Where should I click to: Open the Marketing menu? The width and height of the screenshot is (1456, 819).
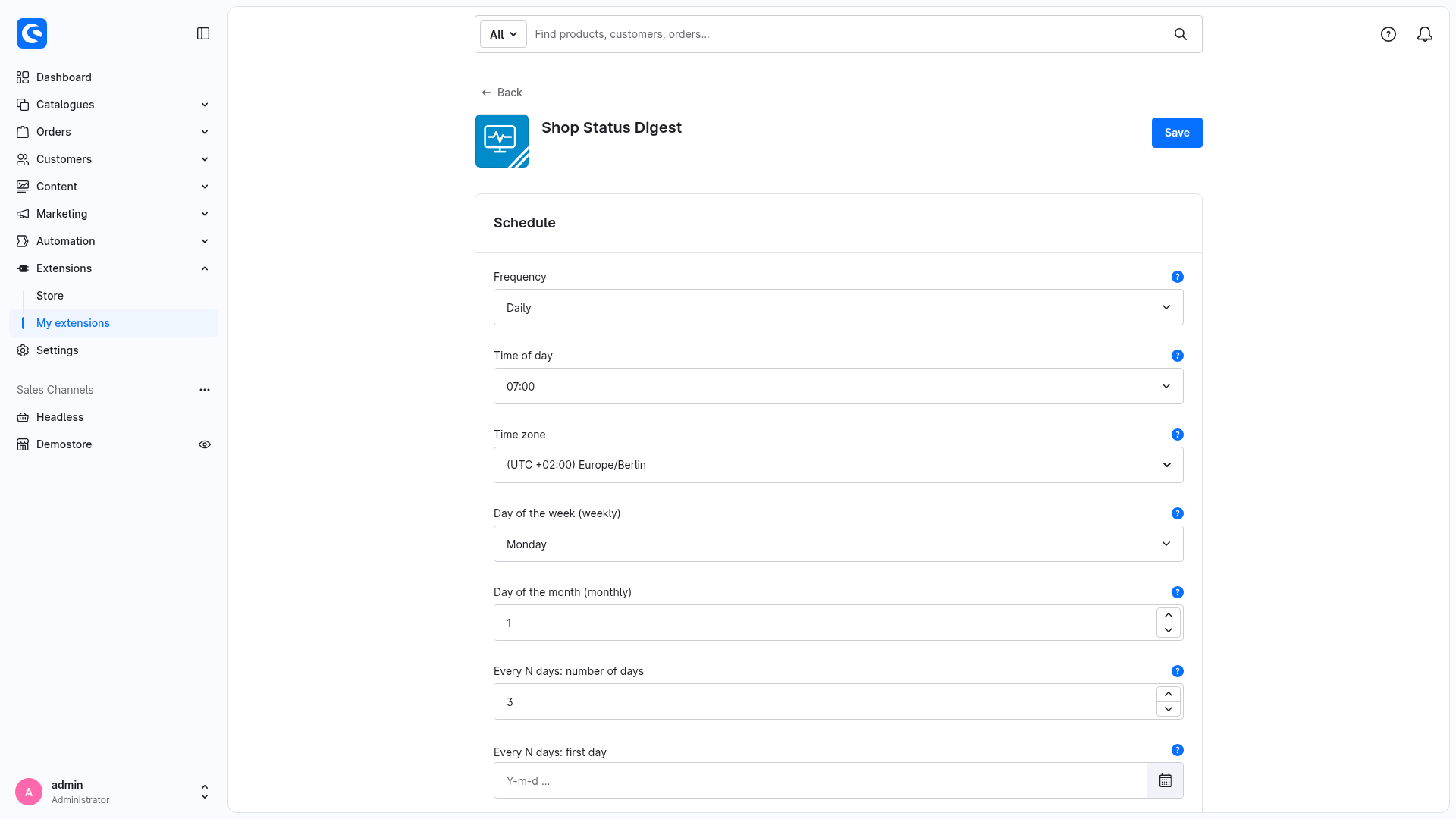click(114, 214)
